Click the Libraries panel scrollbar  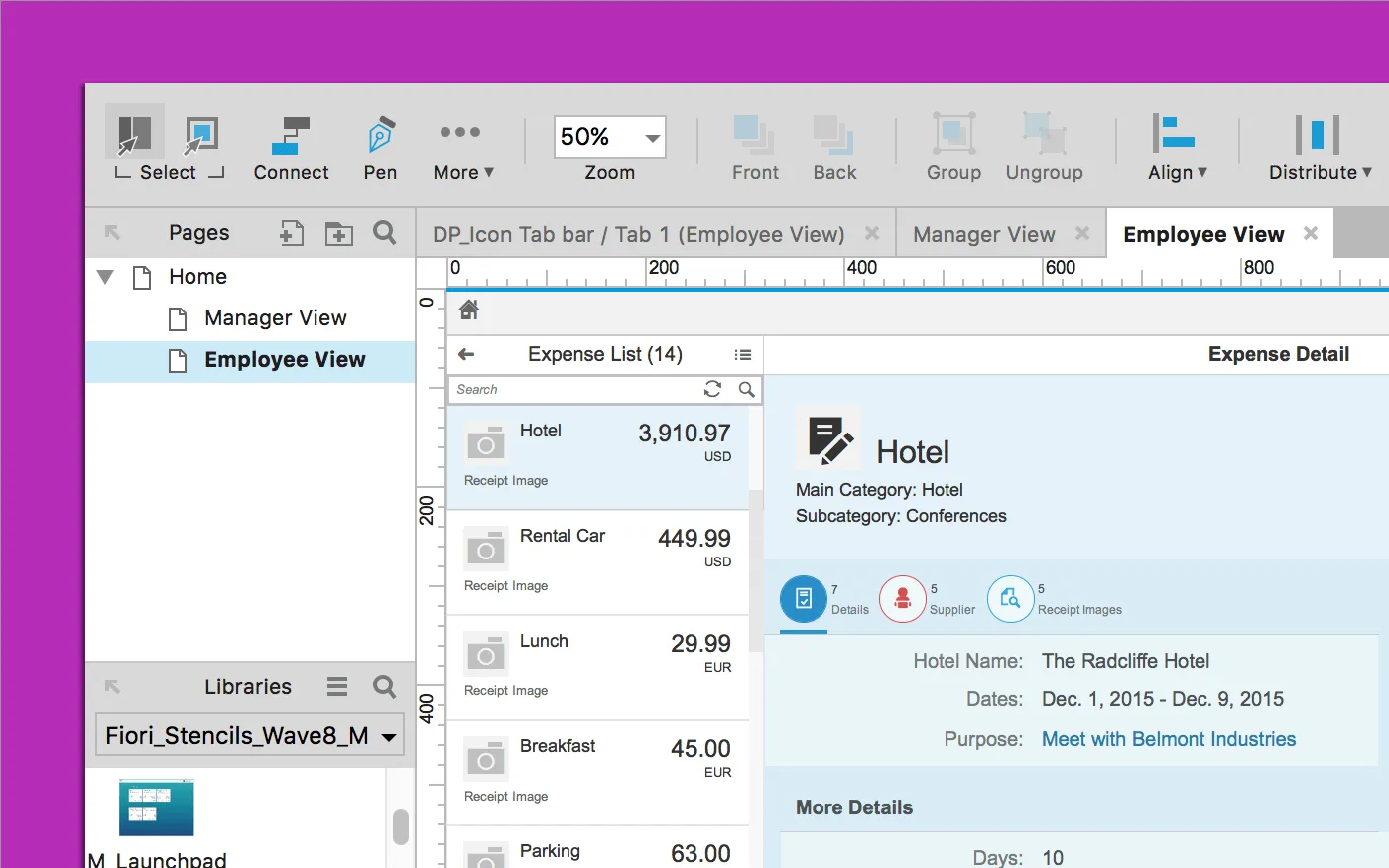click(x=401, y=826)
